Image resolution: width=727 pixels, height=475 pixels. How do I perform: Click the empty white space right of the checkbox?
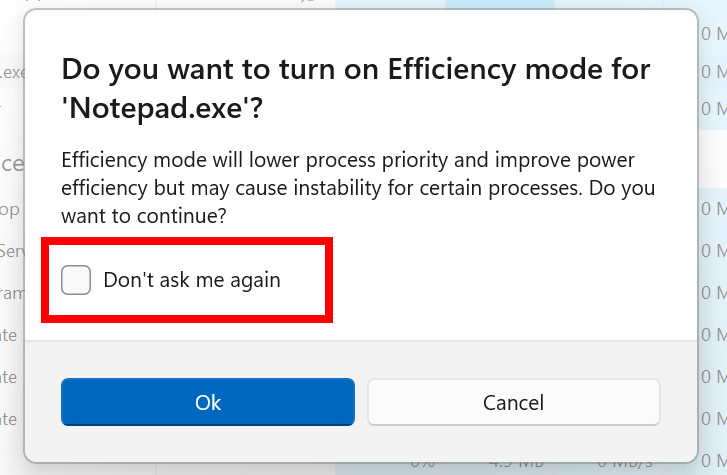500,280
